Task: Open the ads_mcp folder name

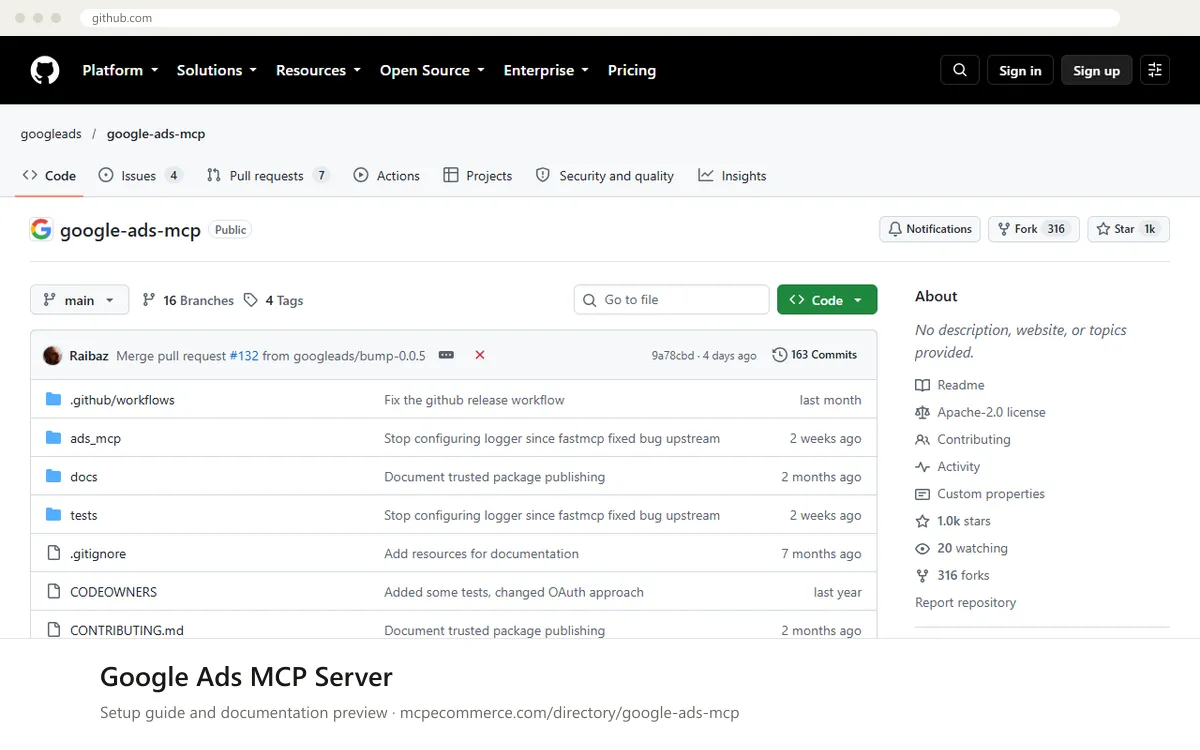Action: [95, 438]
